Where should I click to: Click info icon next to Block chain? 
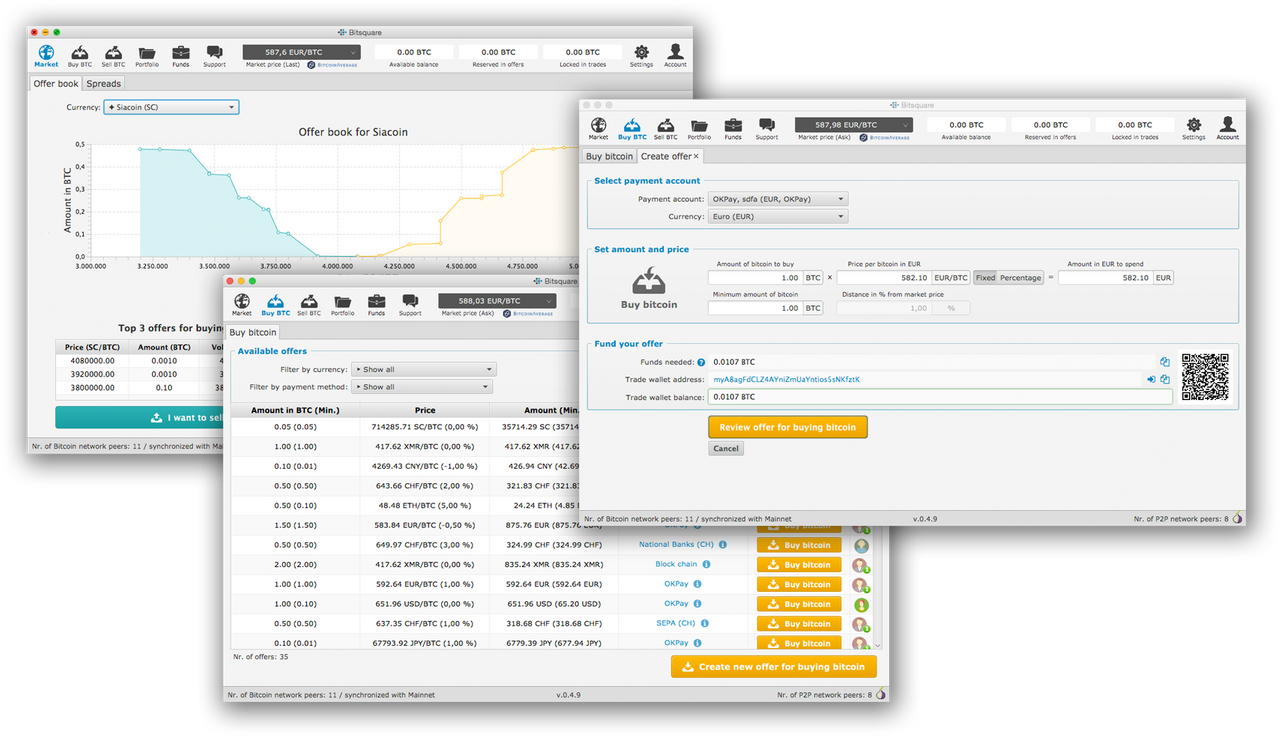click(x=706, y=564)
